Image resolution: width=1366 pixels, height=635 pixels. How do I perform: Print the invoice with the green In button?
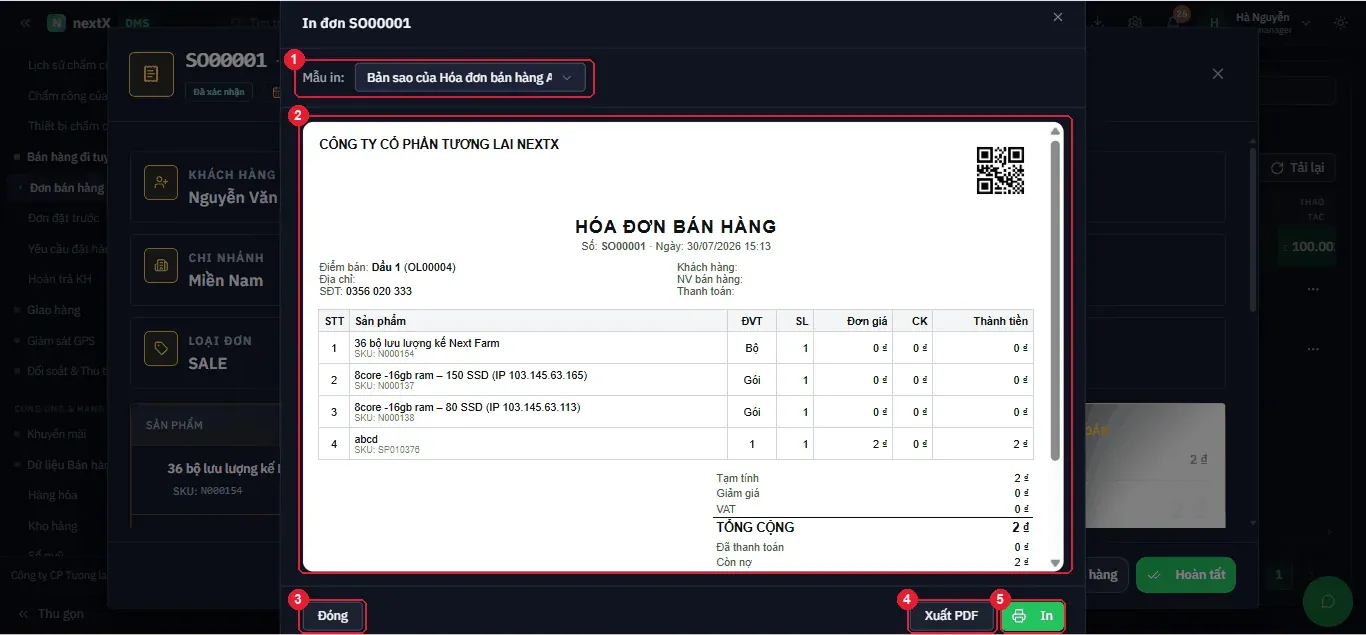coord(1033,616)
